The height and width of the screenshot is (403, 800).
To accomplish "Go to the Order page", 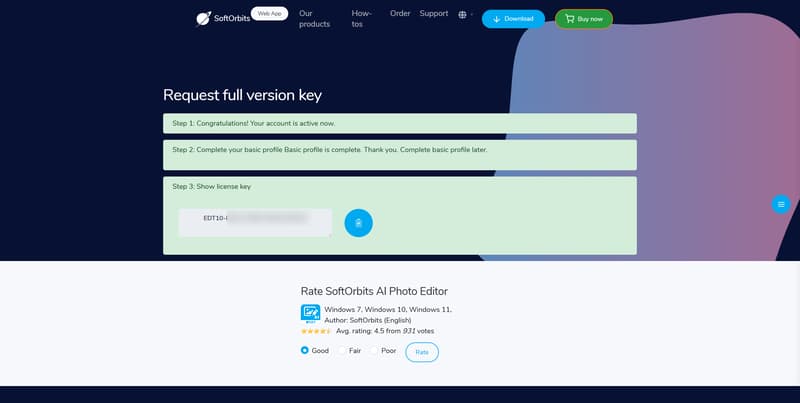I will (x=400, y=13).
